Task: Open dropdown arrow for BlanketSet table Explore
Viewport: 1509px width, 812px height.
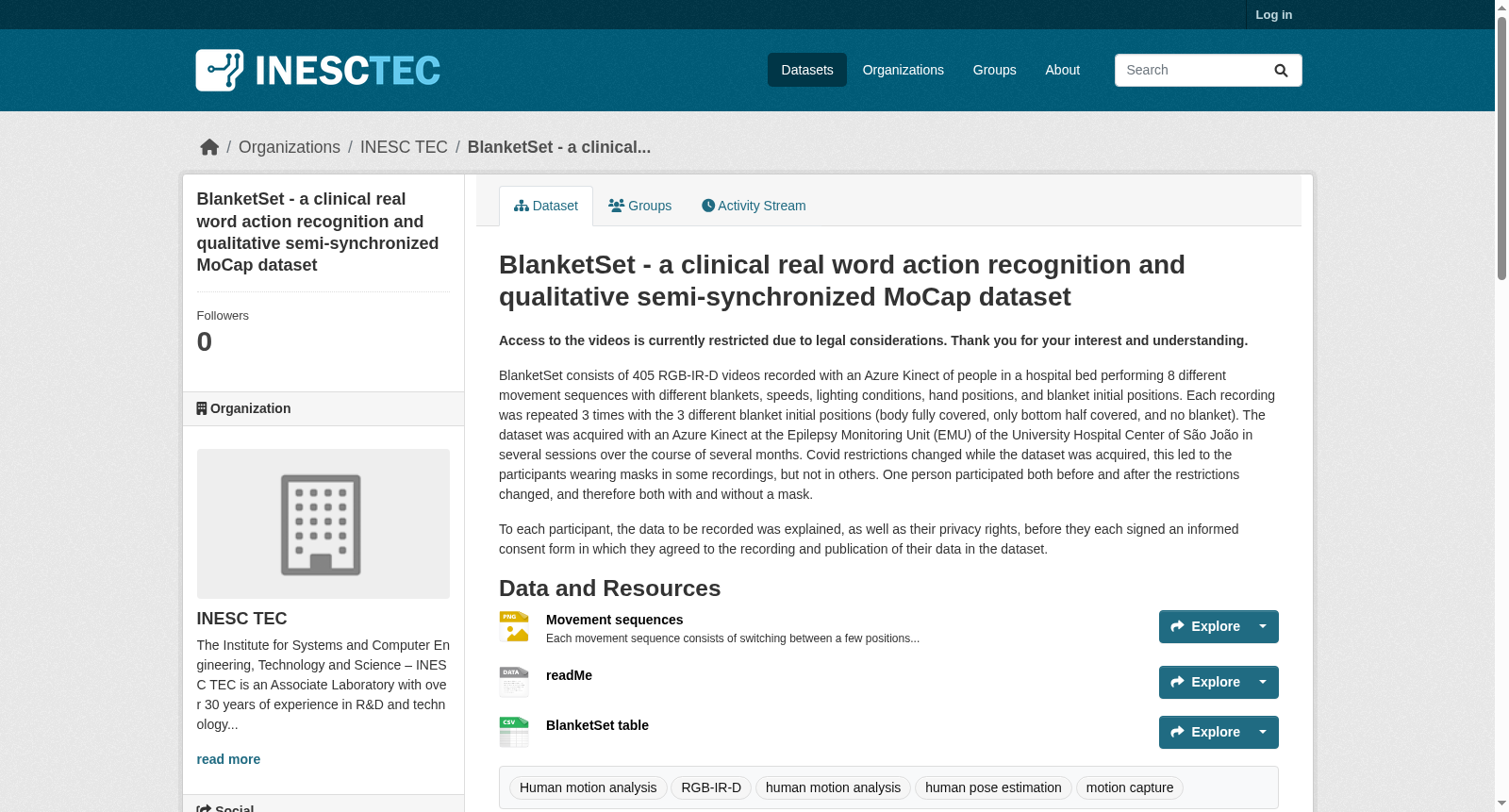Action: (1263, 732)
